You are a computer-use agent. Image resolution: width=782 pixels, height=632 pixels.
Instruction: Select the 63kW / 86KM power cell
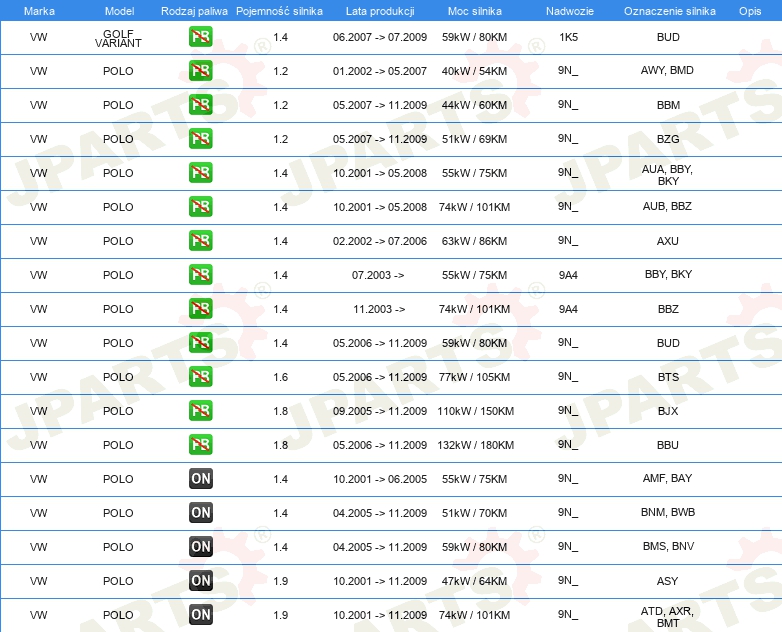pos(474,241)
